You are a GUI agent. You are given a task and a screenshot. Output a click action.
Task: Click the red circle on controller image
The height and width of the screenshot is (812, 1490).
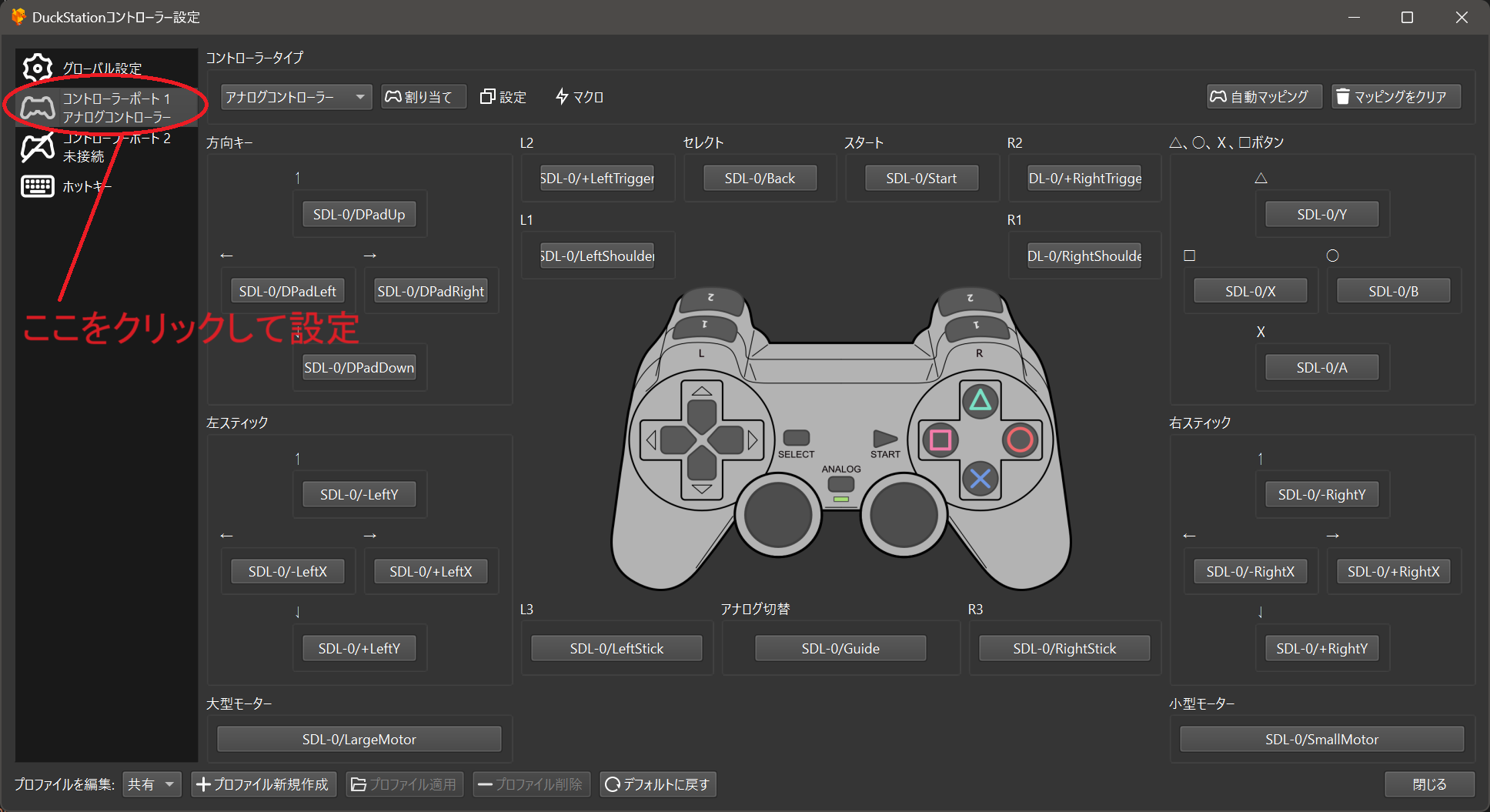coord(1021,439)
